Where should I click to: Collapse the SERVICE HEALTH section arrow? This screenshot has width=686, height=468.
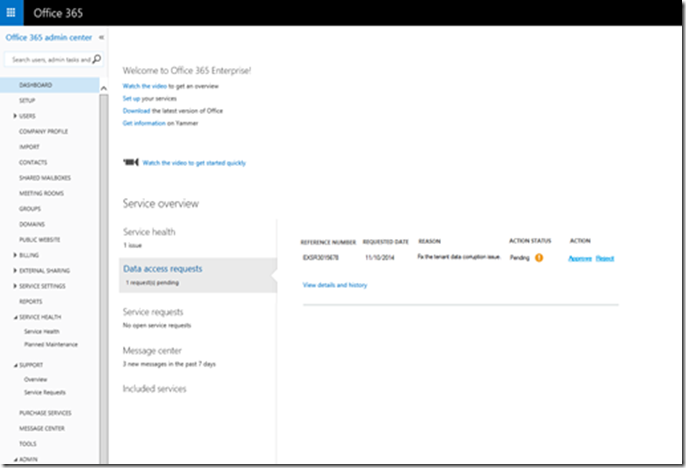coord(15,317)
